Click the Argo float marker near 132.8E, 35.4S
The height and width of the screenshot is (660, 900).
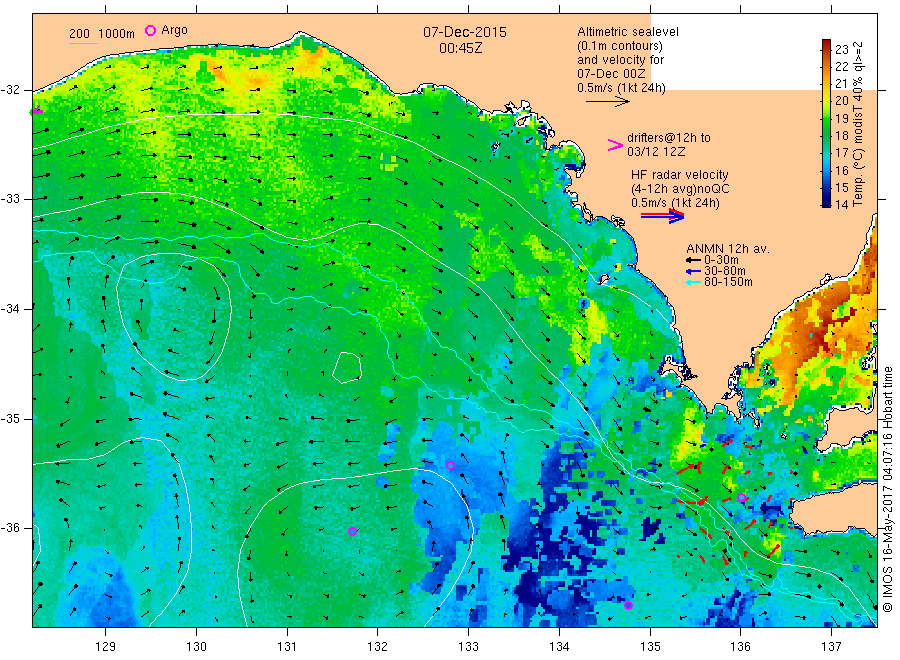(x=451, y=465)
